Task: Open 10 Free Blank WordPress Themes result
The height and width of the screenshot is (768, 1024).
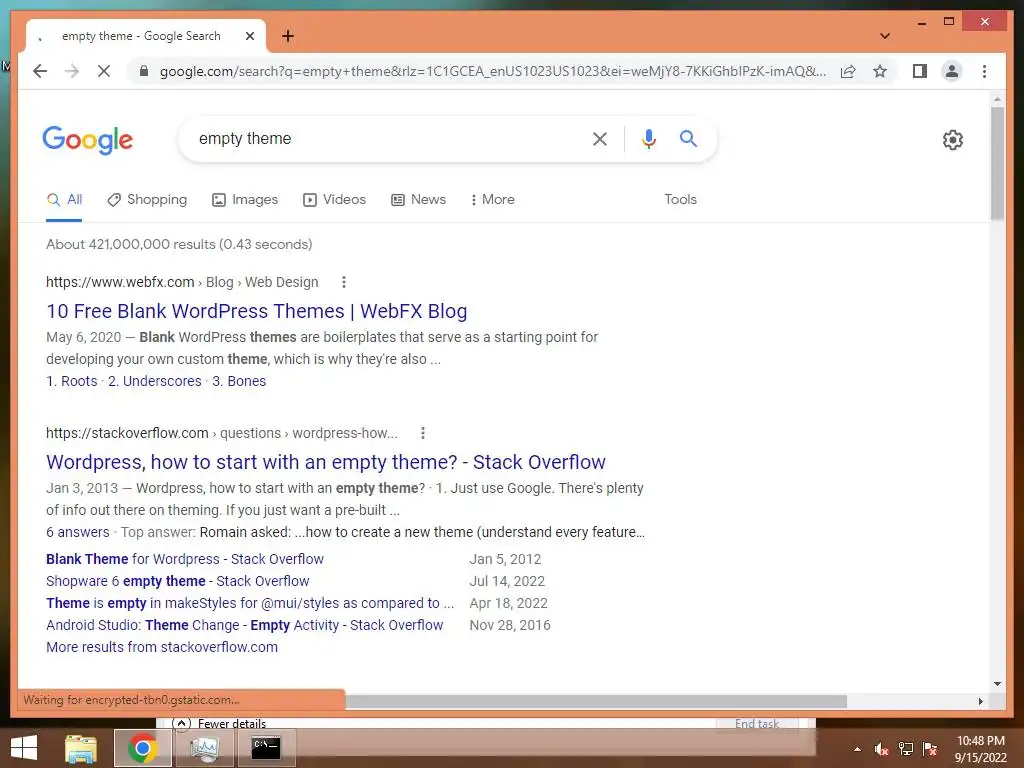Action: 257,311
